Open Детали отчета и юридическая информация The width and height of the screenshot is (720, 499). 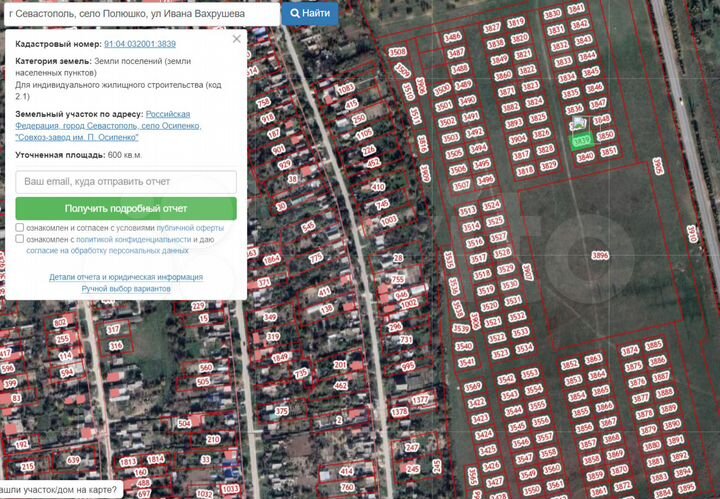pyautogui.click(x=126, y=277)
